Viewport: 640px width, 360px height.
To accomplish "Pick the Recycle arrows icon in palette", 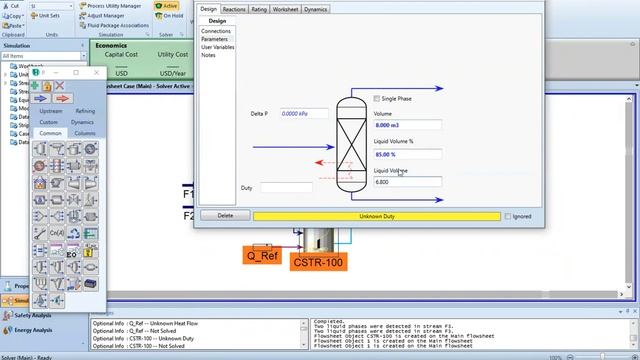I will click(74, 233).
